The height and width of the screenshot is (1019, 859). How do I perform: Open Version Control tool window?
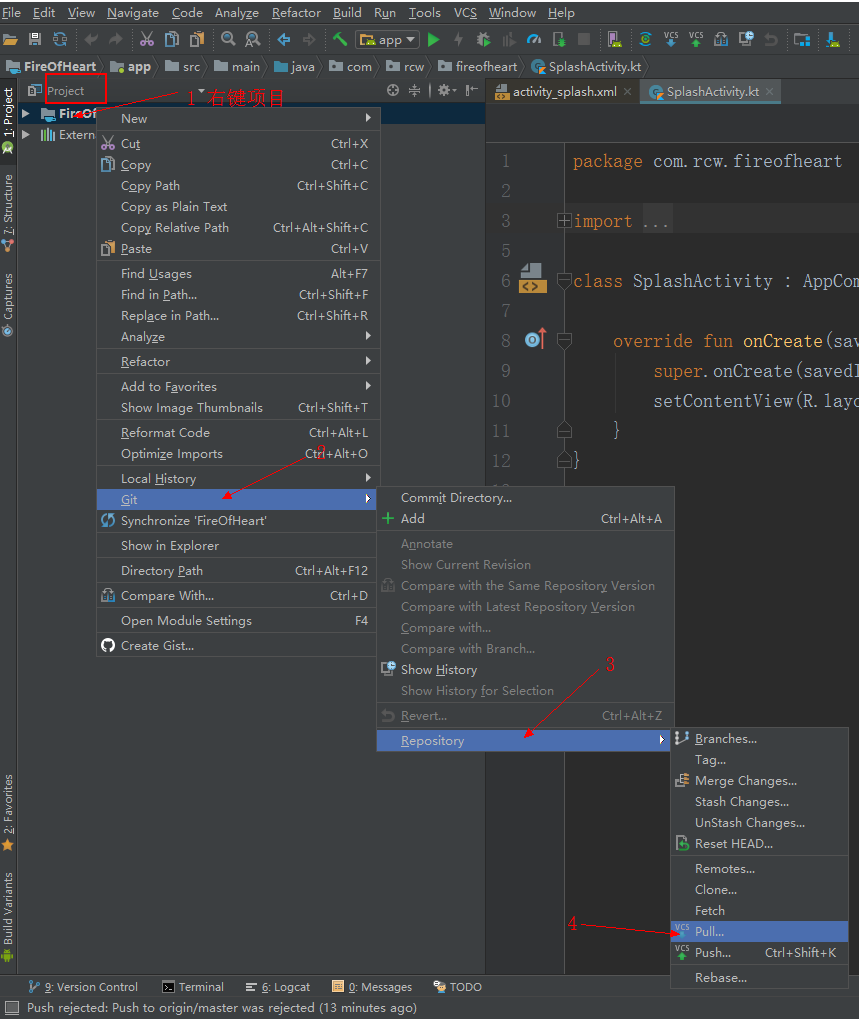click(x=83, y=987)
